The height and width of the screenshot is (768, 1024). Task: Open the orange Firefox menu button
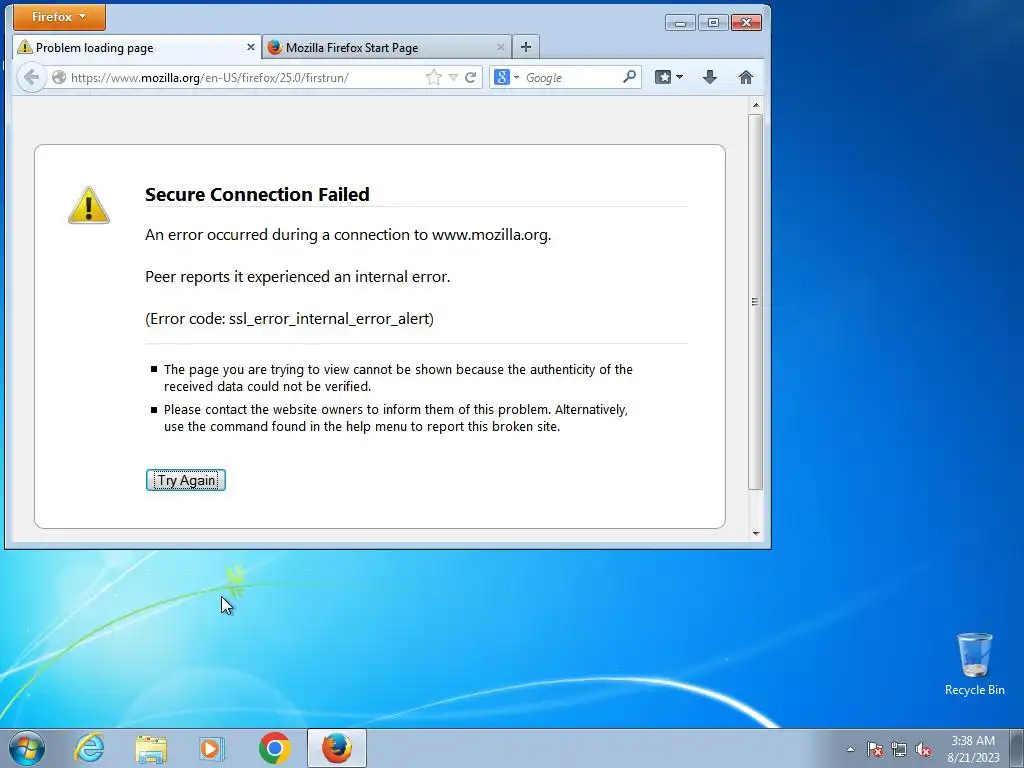59,17
